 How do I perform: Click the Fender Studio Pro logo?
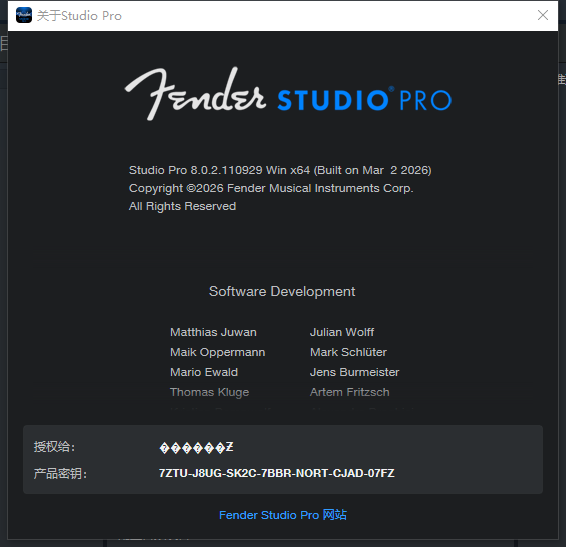pos(288,94)
